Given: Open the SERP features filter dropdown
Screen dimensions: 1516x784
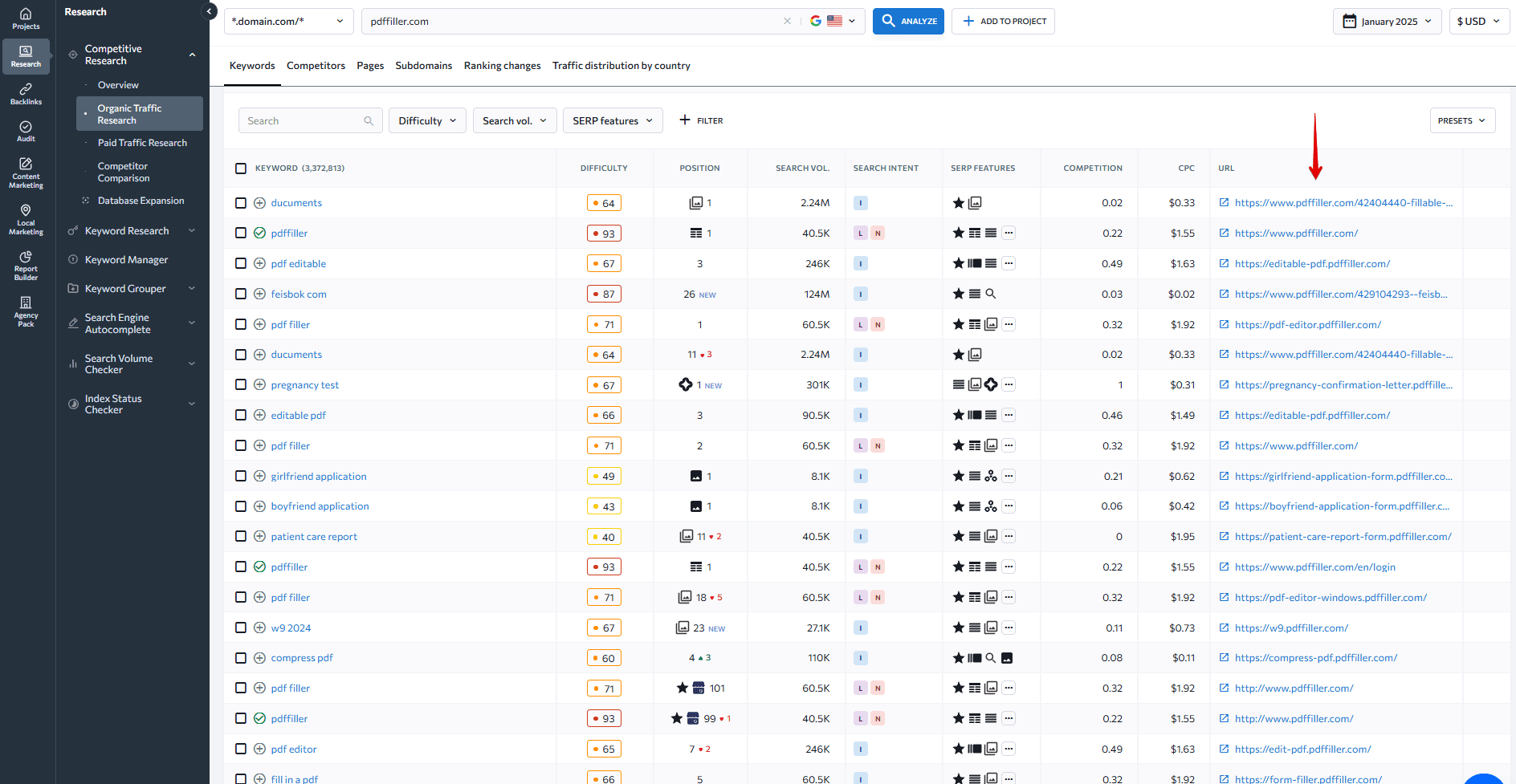Looking at the screenshot, I should 613,120.
